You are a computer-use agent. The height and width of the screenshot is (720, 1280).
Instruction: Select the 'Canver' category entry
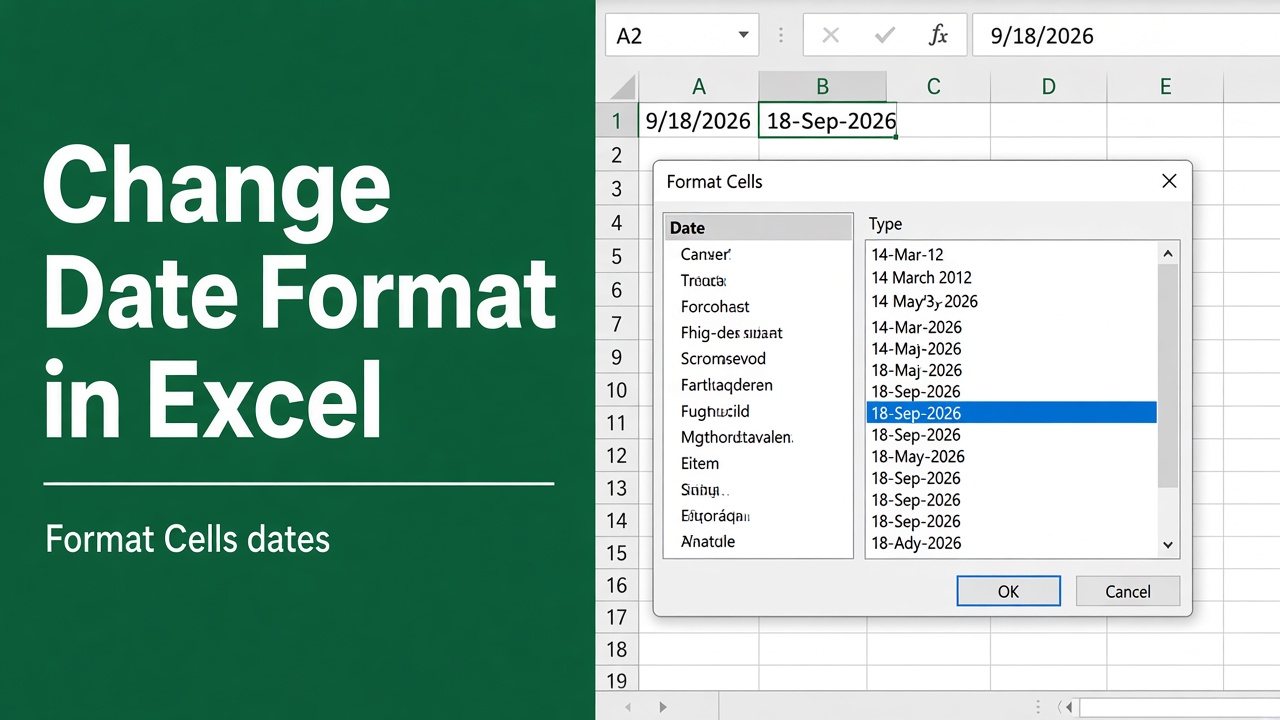705,254
